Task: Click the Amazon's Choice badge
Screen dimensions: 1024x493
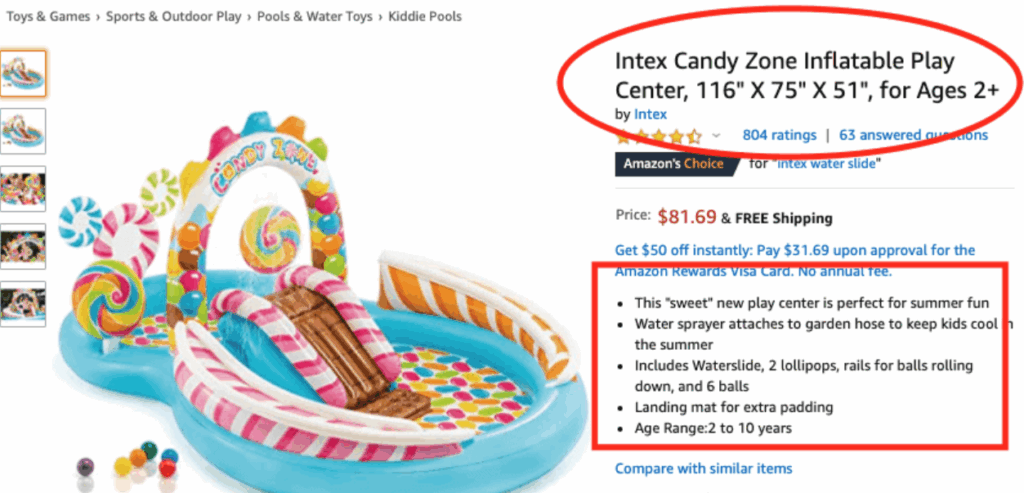Action: pyautogui.click(x=675, y=164)
